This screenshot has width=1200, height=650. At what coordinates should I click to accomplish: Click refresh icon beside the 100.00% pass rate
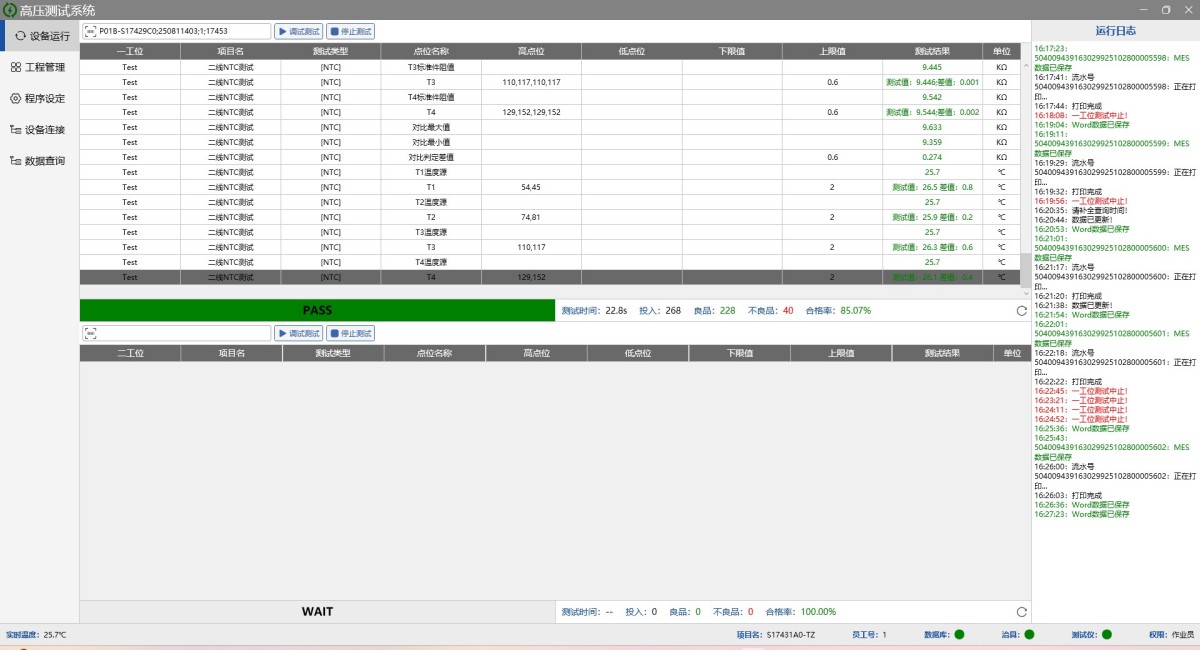tap(1021, 611)
